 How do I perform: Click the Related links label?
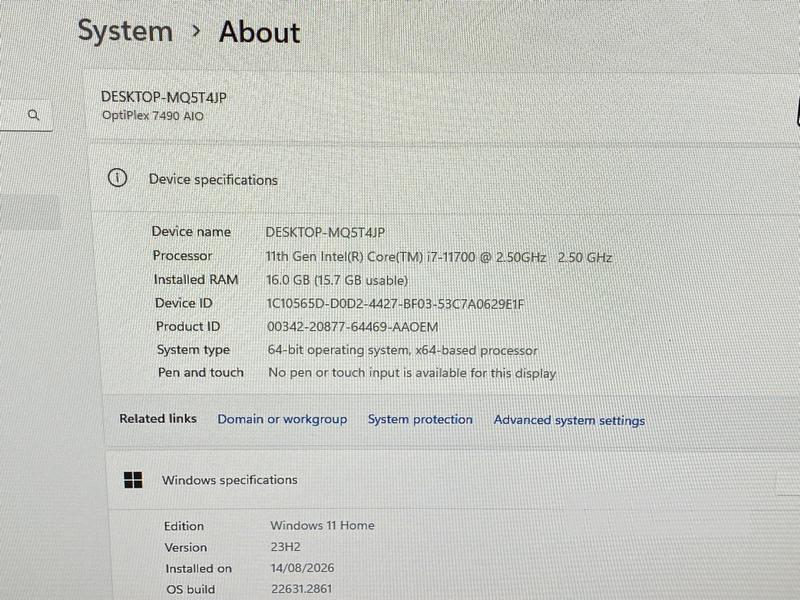[x=158, y=418]
